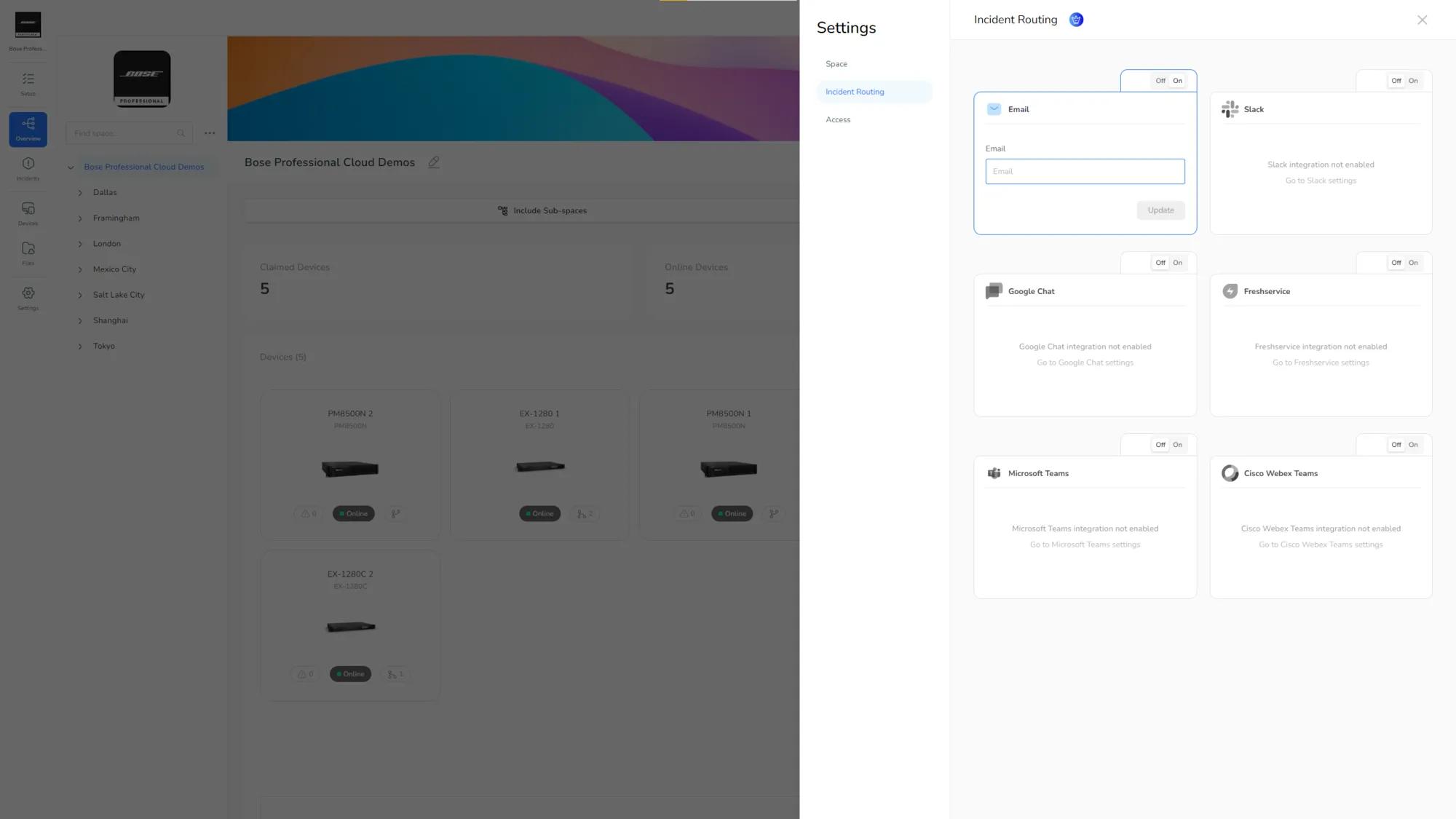Click the sub-spaces icon beside Include Sub-spaces

(502, 210)
